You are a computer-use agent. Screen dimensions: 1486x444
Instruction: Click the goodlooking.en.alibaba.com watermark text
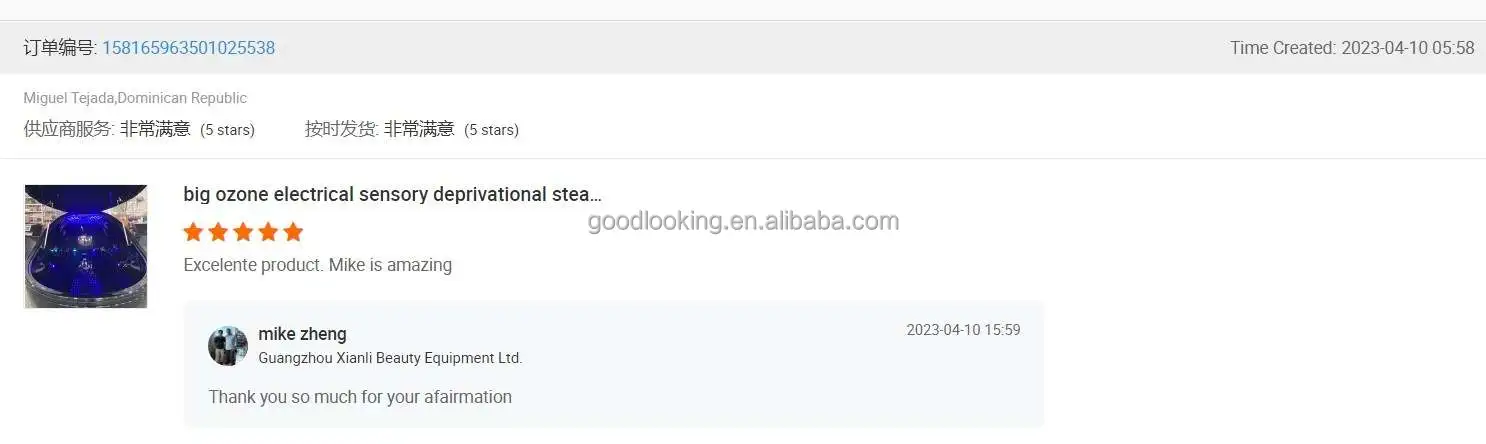pyautogui.click(x=743, y=221)
